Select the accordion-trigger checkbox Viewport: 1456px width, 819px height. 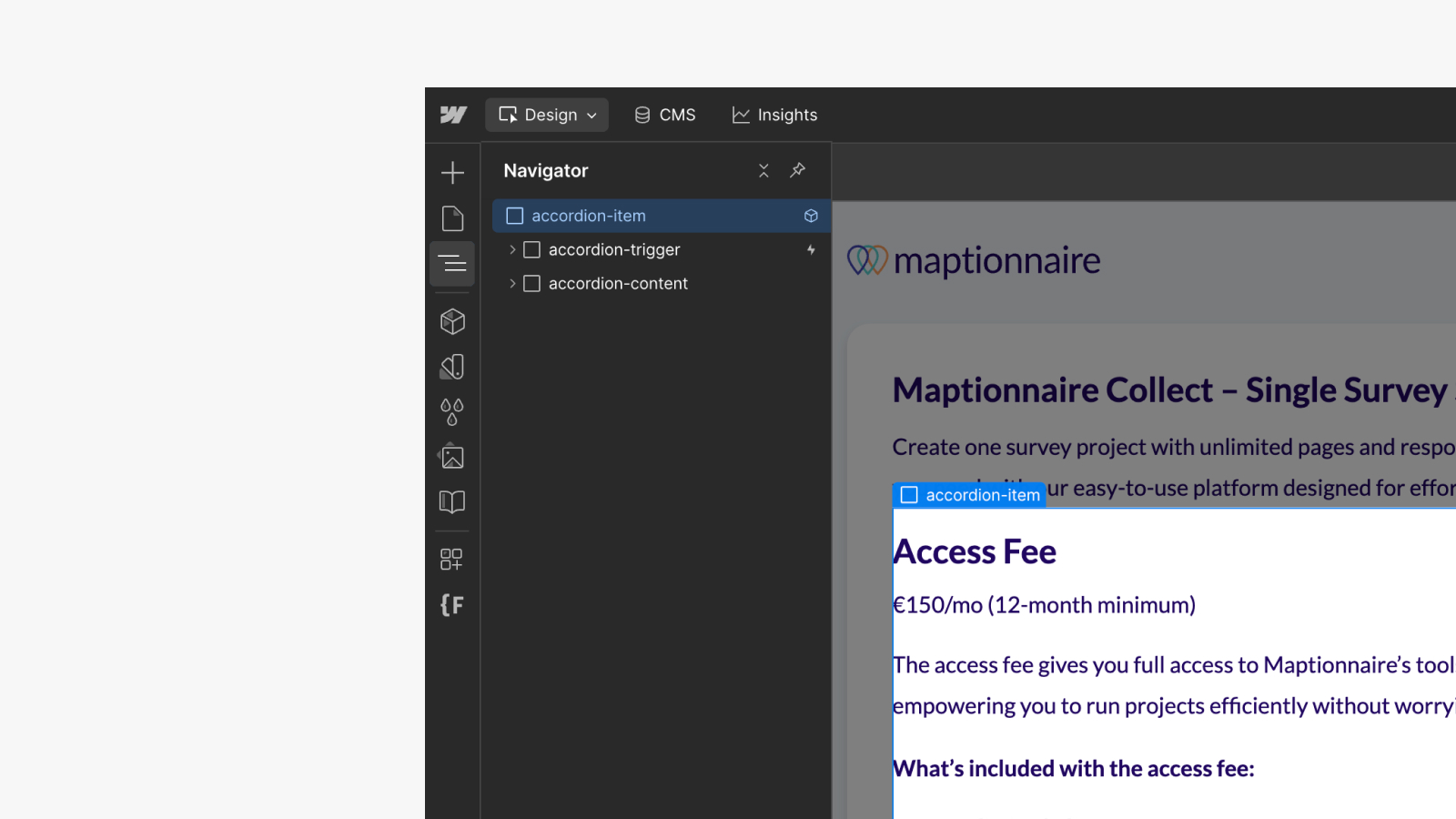(x=531, y=249)
